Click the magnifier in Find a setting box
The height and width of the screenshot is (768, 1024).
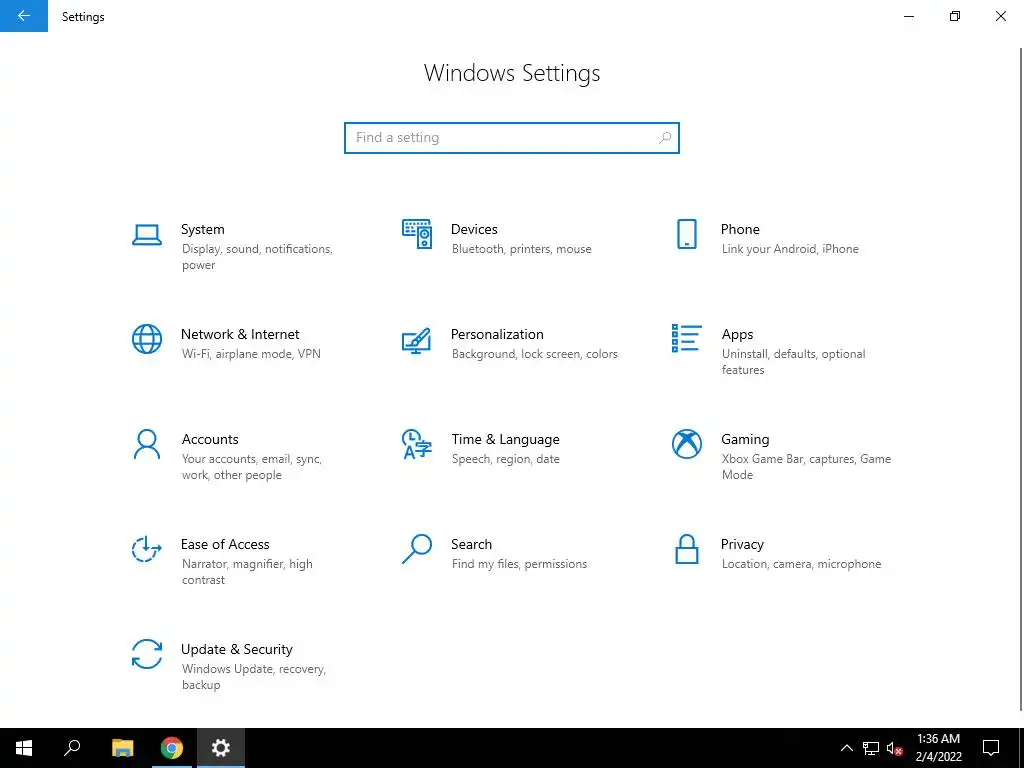[x=665, y=138]
